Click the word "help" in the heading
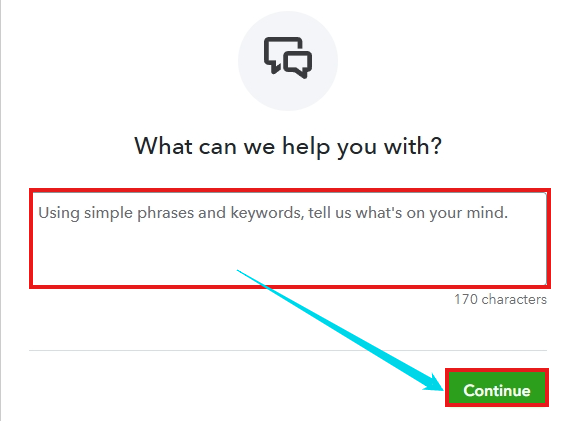This screenshot has height=421, width=573. click(306, 147)
